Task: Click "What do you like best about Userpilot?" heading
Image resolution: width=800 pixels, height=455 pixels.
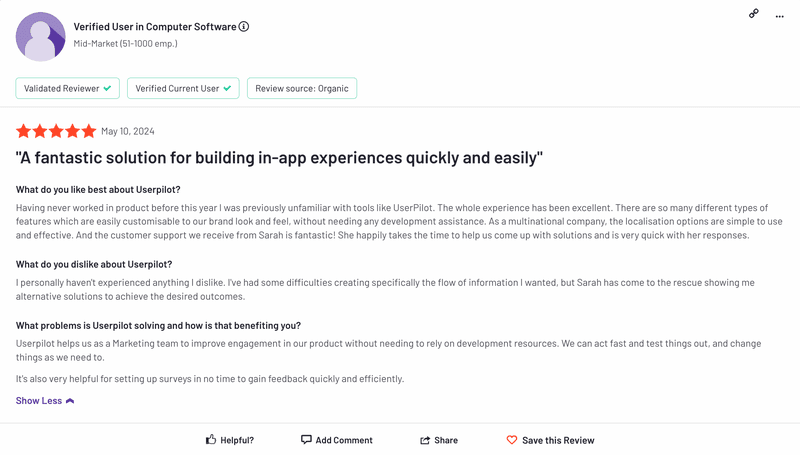Action: pyautogui.click(x=98, y=190)
